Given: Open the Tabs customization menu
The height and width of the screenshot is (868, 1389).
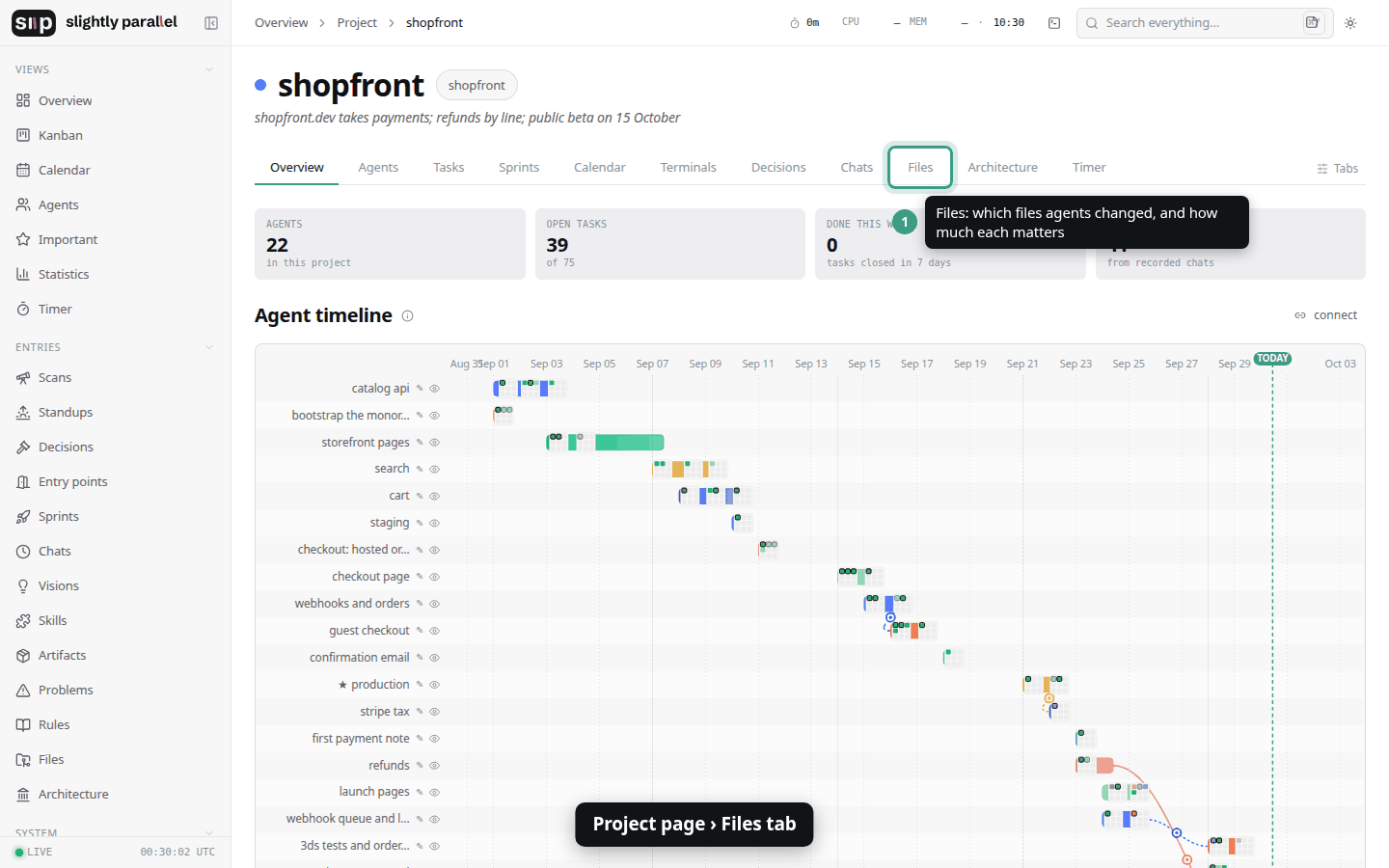Looking at the screenshot, I should 1337,169.
